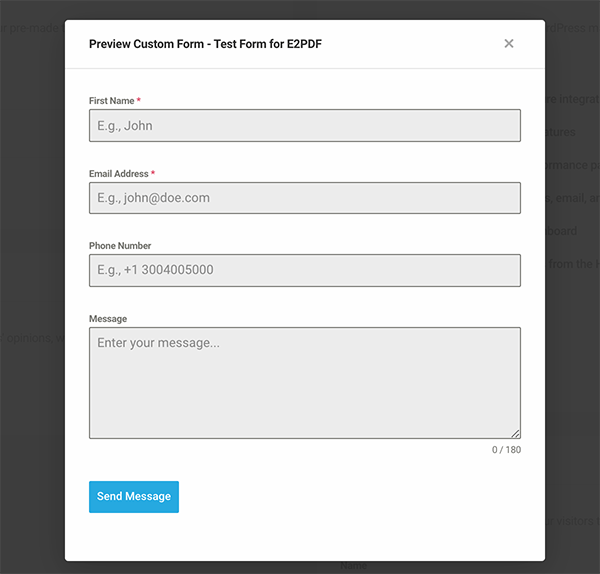The width and height of the screenshot is (600, 574).
Task: Click the Message textarea resize handle
Action: (x=516, y=433)
